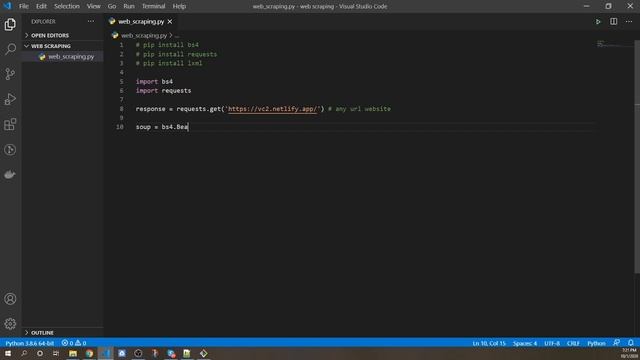Open Explorer panel More Actions ellipsis
Screen dimensions: 640x360
(91, 21)
